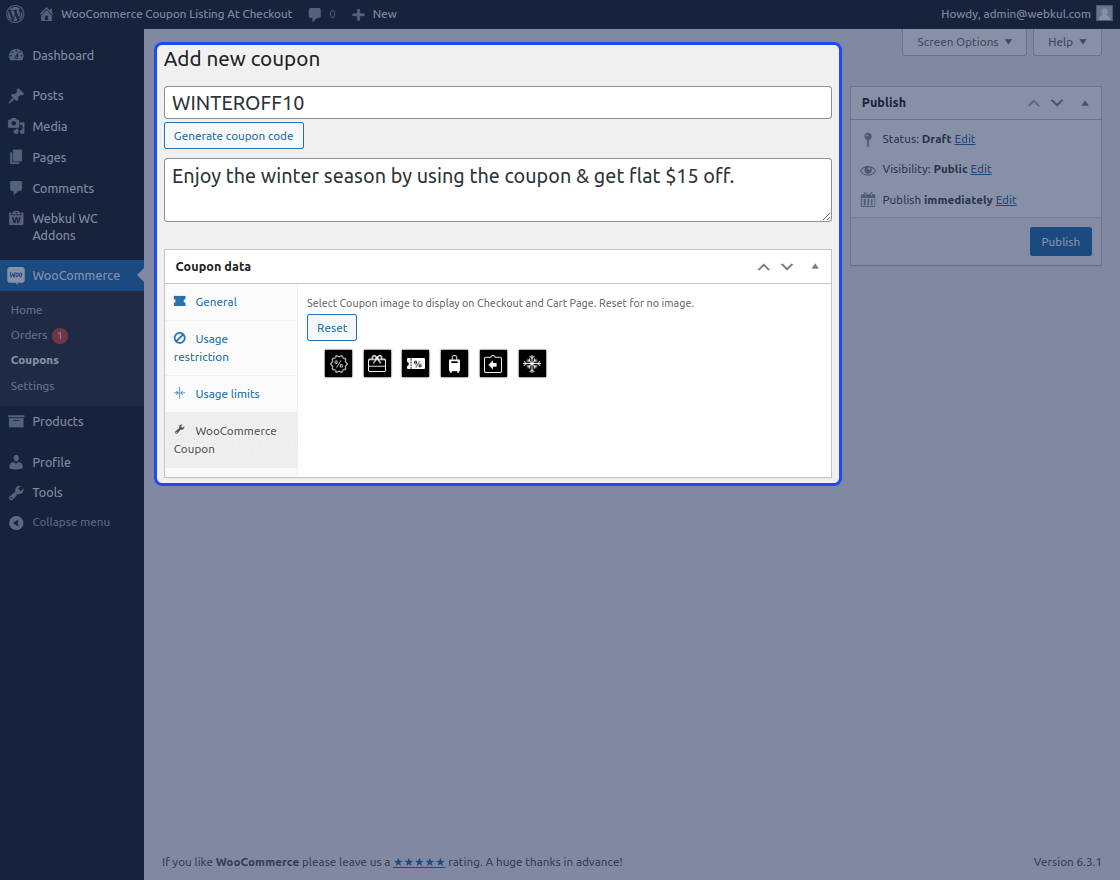Screen dimensions: 1120x880
Task: Reset the coupon image selection
Action: (x=332, y=328)
